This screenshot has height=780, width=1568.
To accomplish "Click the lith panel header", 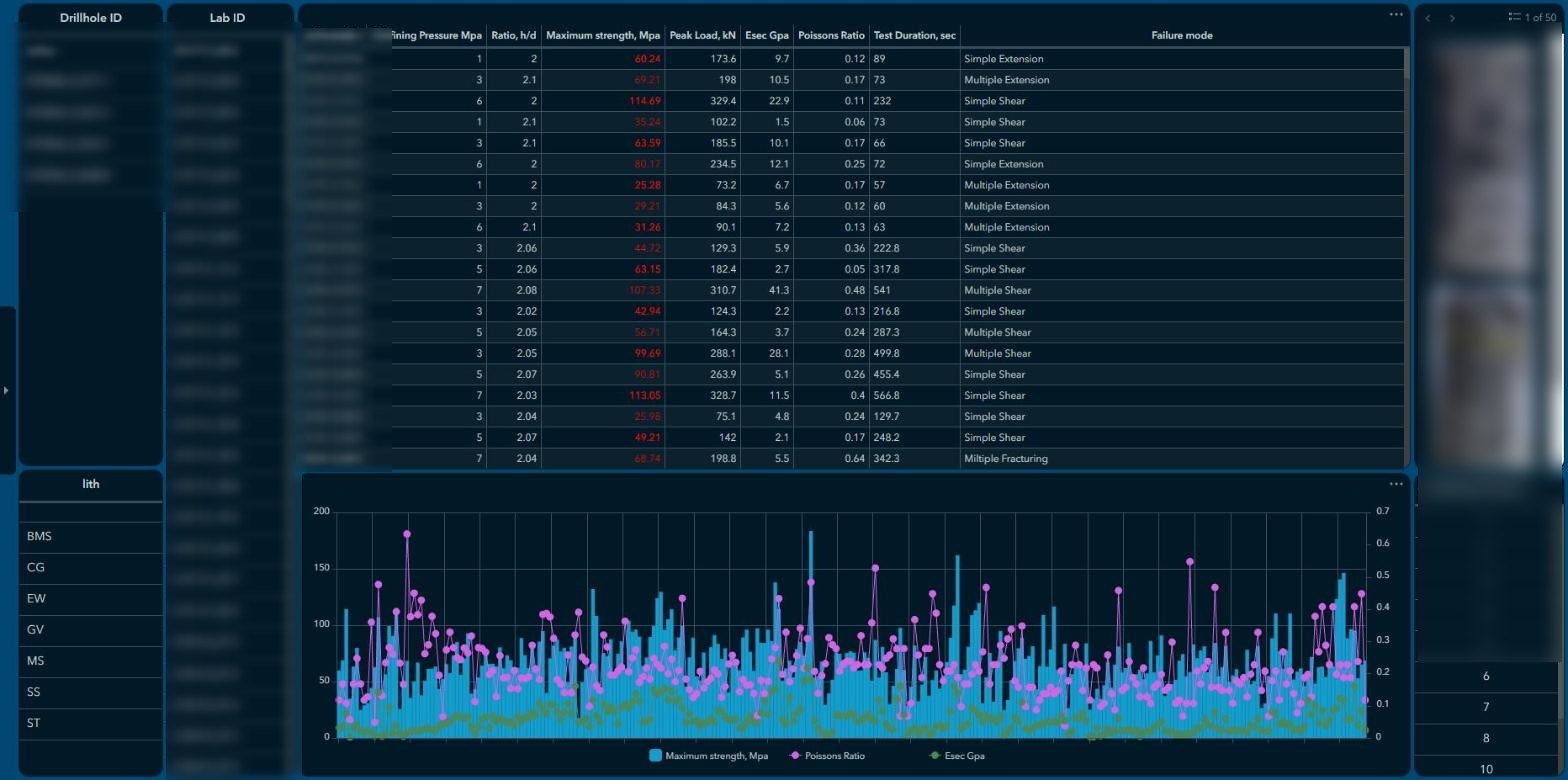I will click(90, 484).
